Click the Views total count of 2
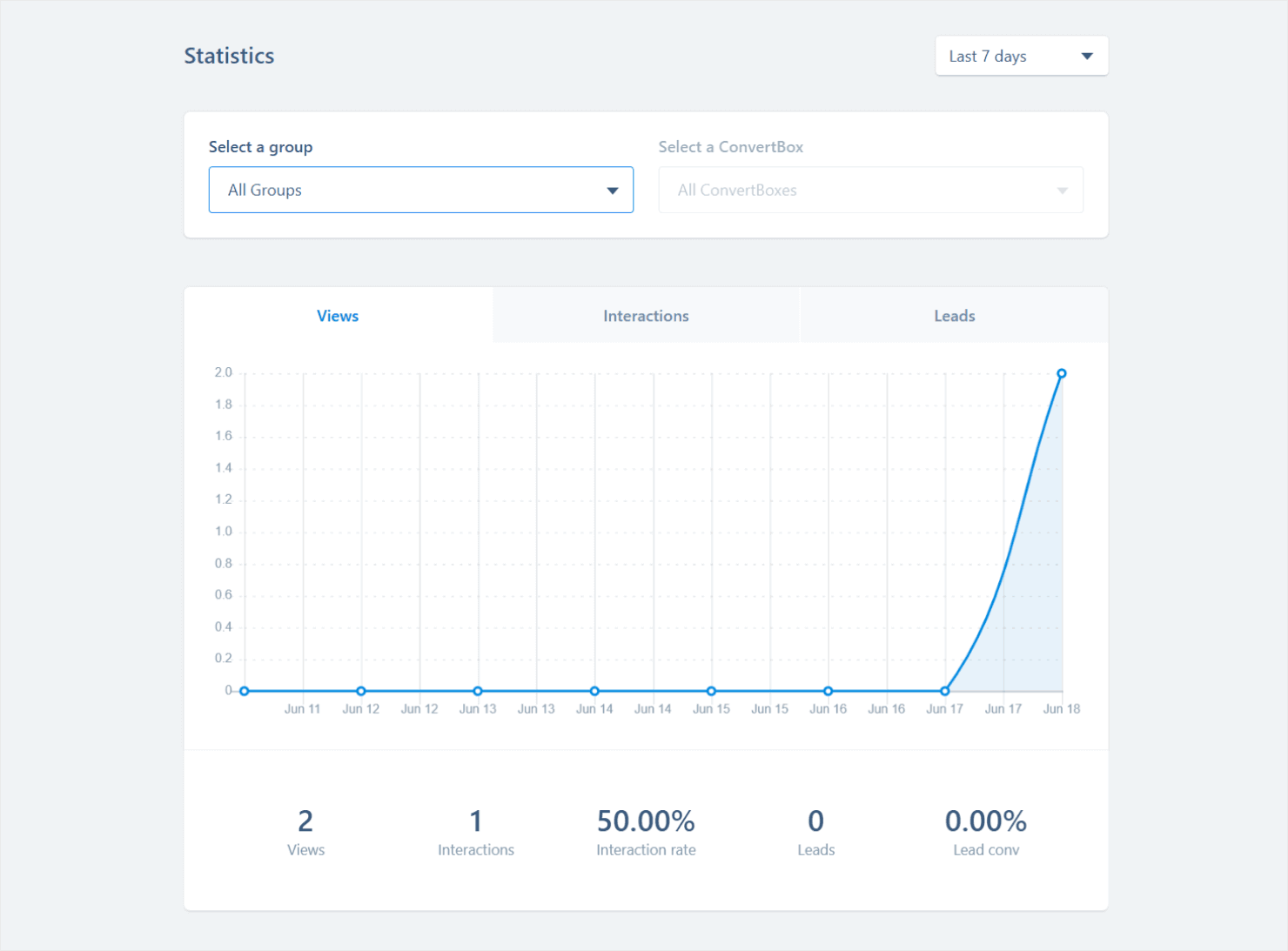1288x951 pixels. point(305,820)
